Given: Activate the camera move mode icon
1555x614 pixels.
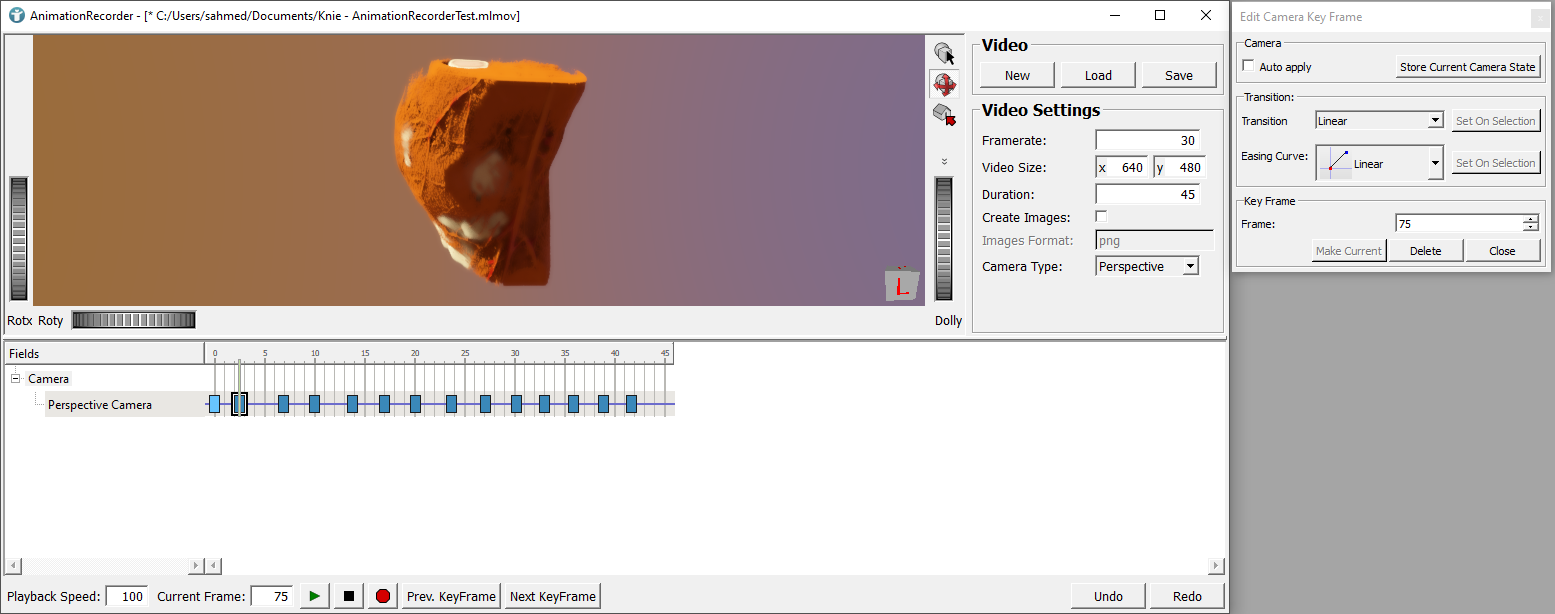Looking at the screenshot, I should [x=945, y=84].
